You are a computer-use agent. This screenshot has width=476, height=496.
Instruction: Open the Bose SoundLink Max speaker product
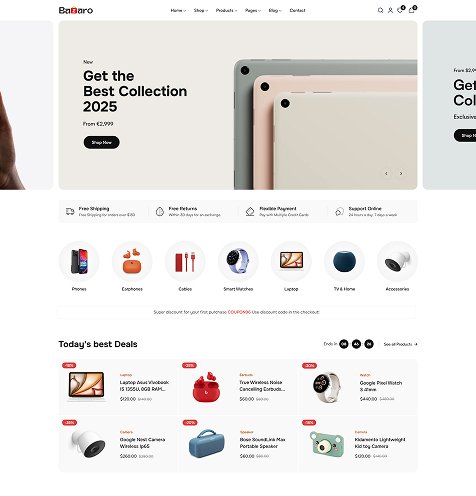(262, 443)
